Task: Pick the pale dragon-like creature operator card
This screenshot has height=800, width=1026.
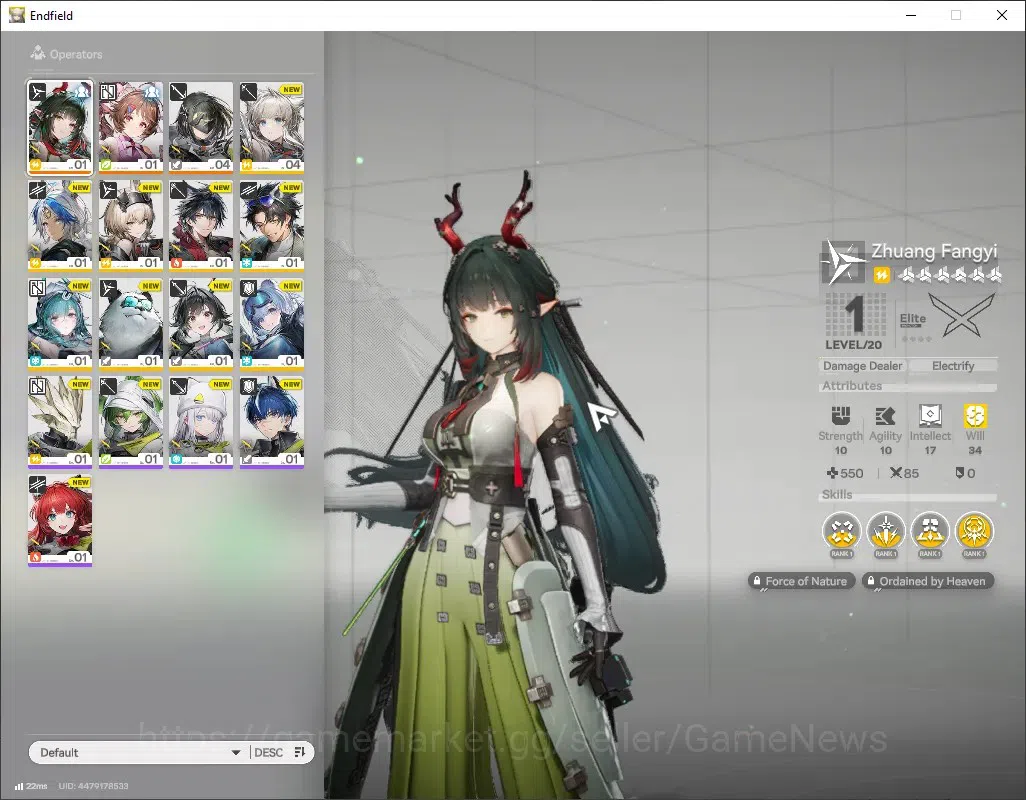Action: (60, 422)
